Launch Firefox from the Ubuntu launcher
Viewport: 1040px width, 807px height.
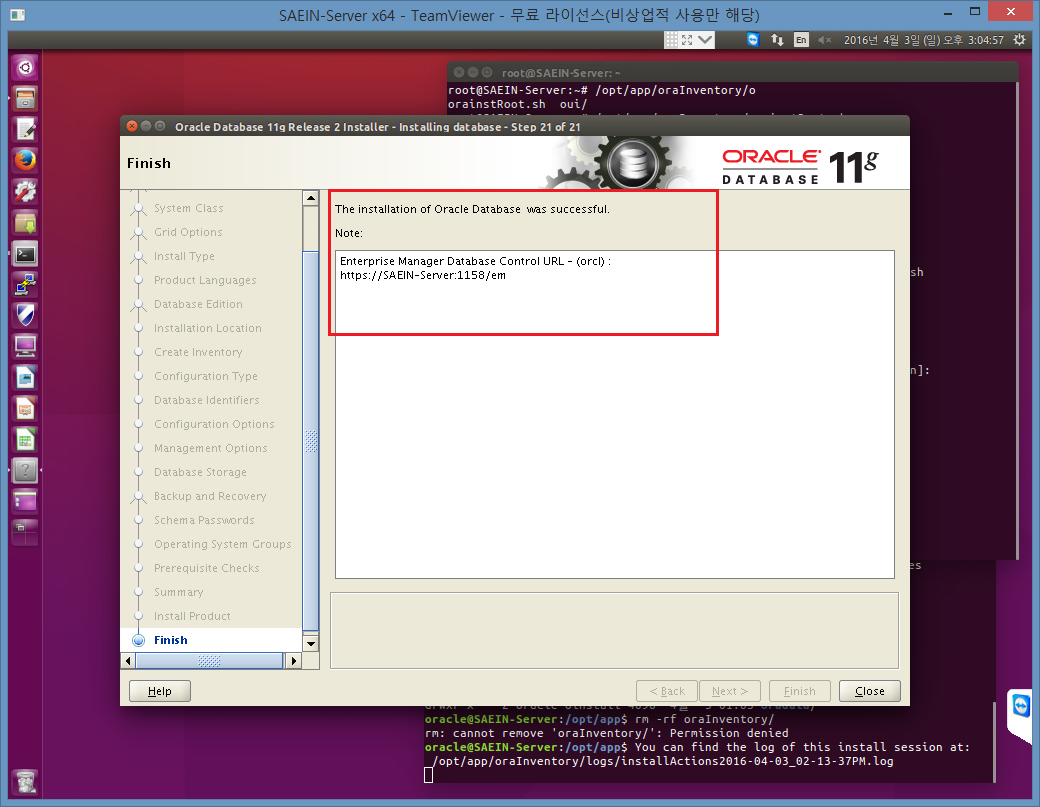pyautogui.click(x=25, y=160)
